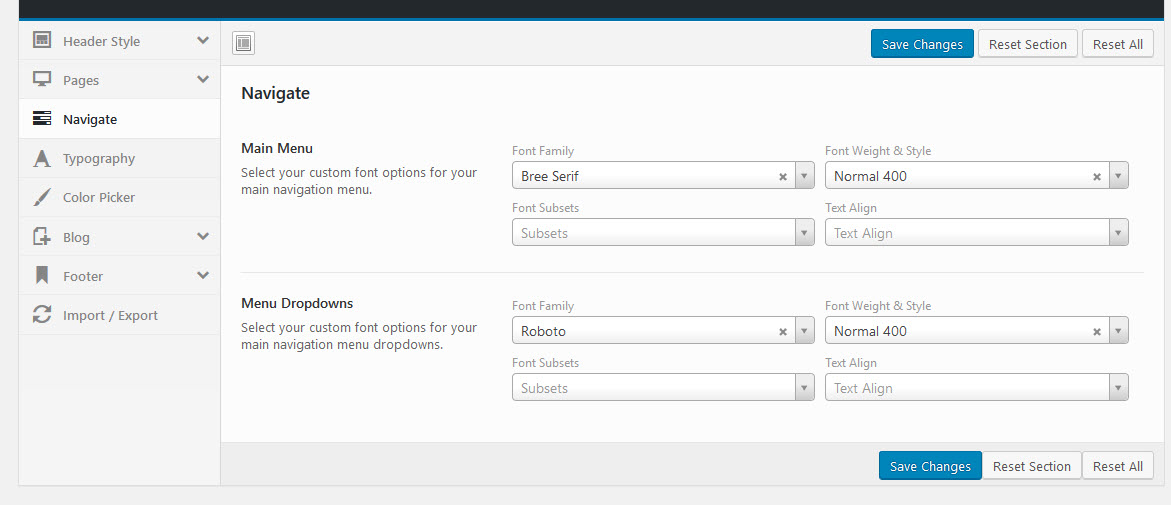The width and height of the screenshot is (1171, 505).
Task: Click the Pages monitor icon
Action: pyautogui.click(x=42, y=79)
